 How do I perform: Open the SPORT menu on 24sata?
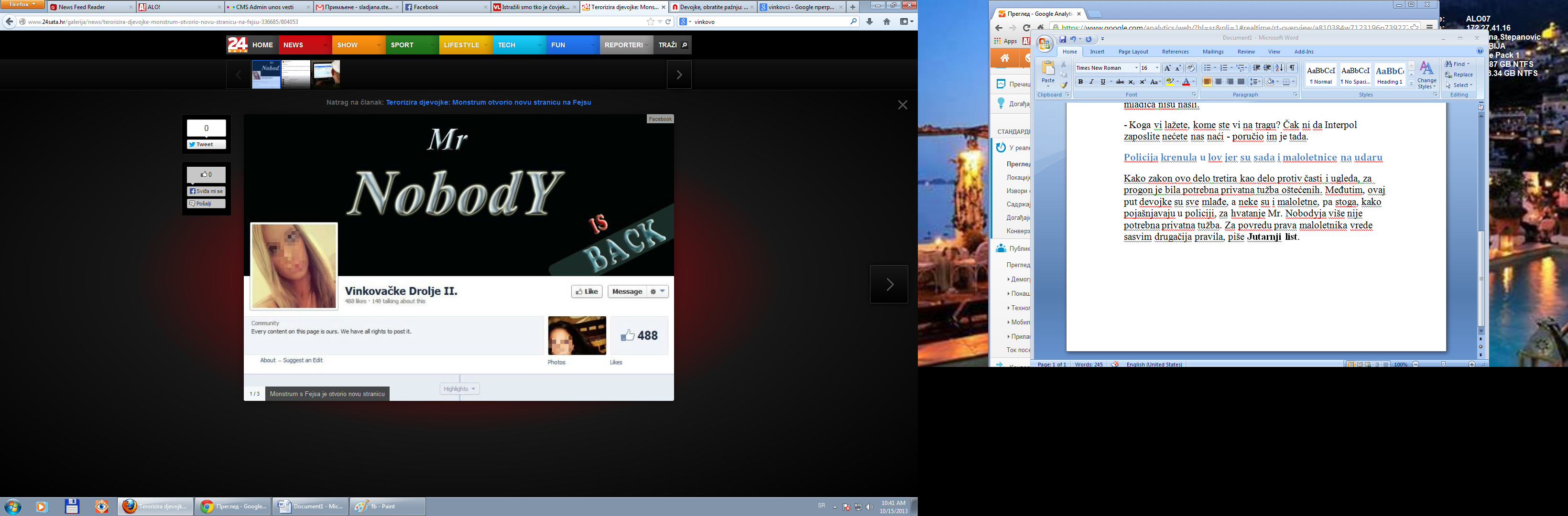[x=403, y=45]
